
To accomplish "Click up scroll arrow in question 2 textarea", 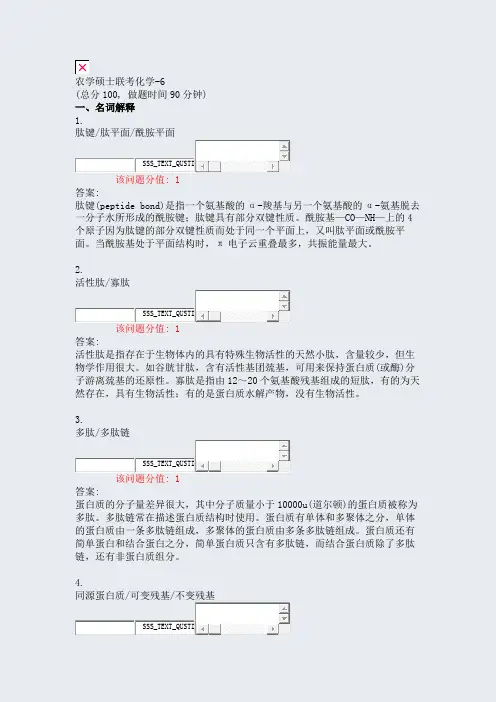I will coord(284,296).
